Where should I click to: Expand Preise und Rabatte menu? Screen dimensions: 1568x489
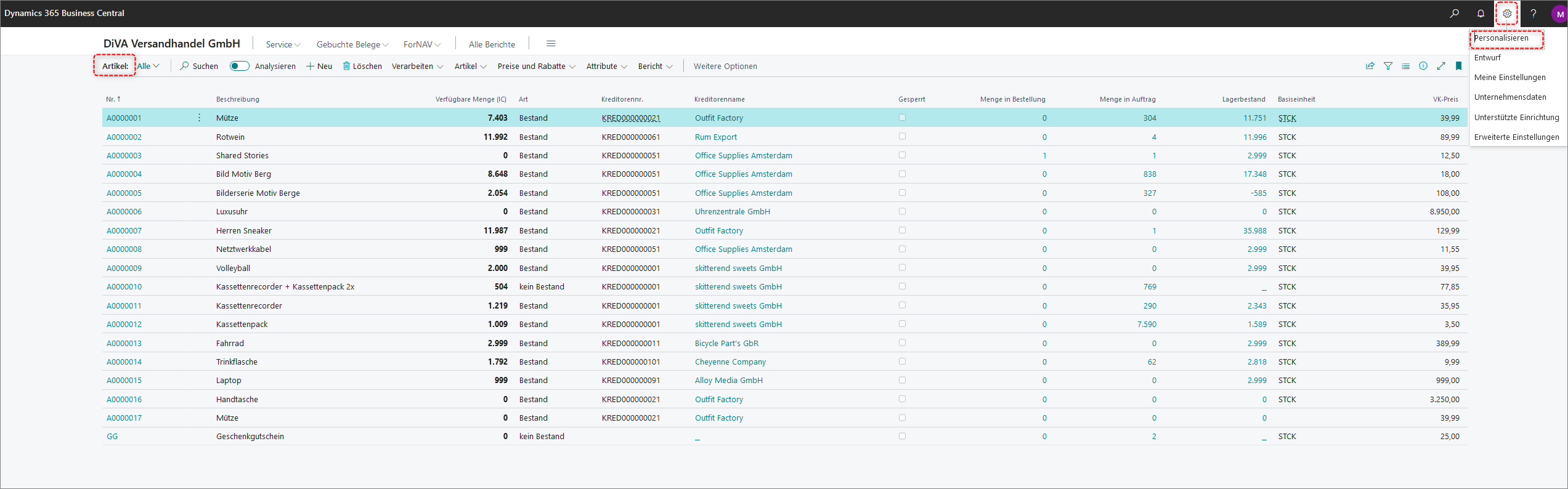coord(537,66)
